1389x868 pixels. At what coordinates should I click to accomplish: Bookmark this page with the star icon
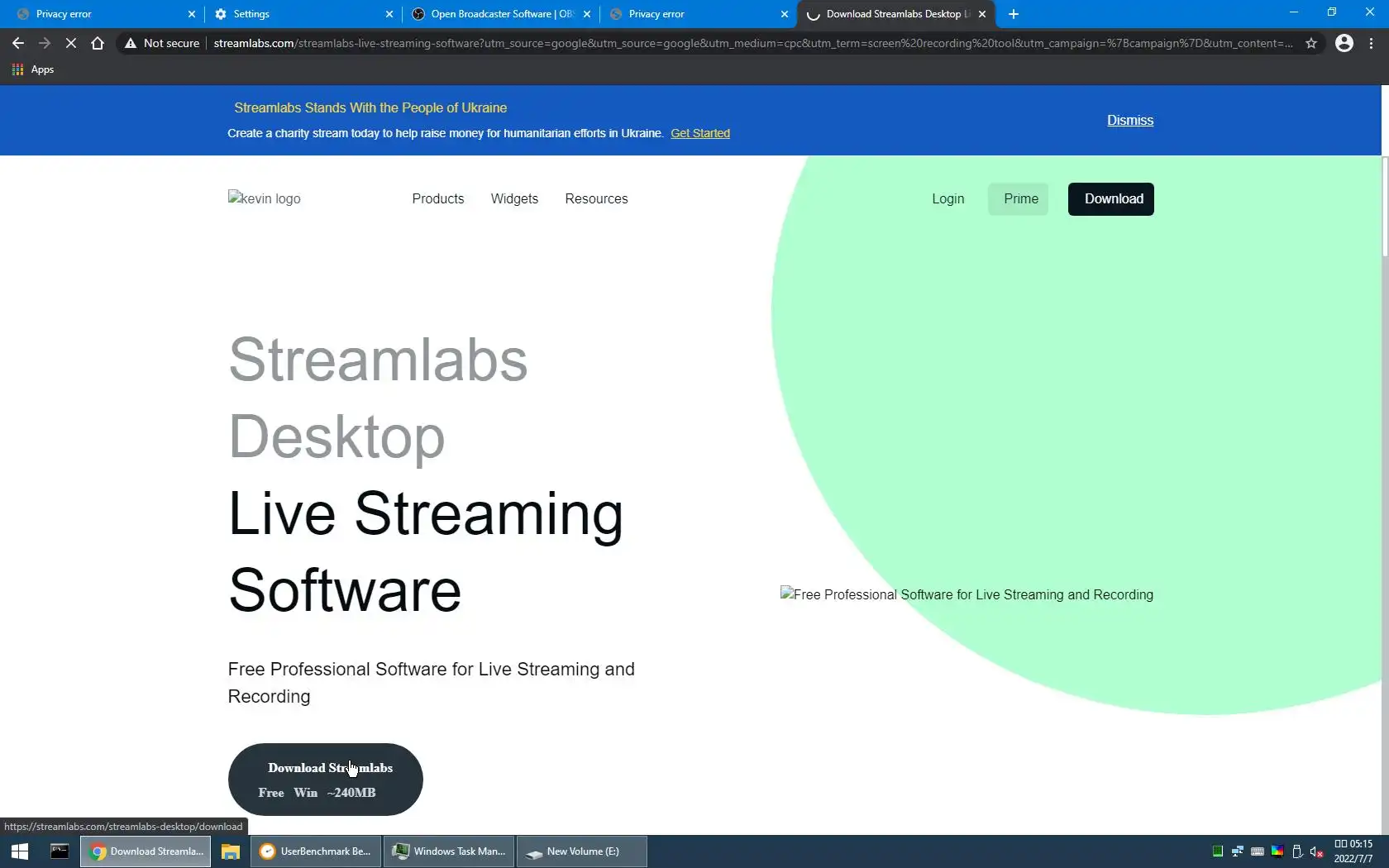1311,43
